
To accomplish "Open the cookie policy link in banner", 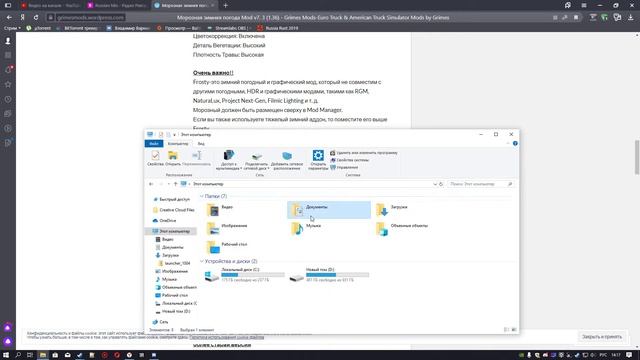I will (x=227, y=338).
